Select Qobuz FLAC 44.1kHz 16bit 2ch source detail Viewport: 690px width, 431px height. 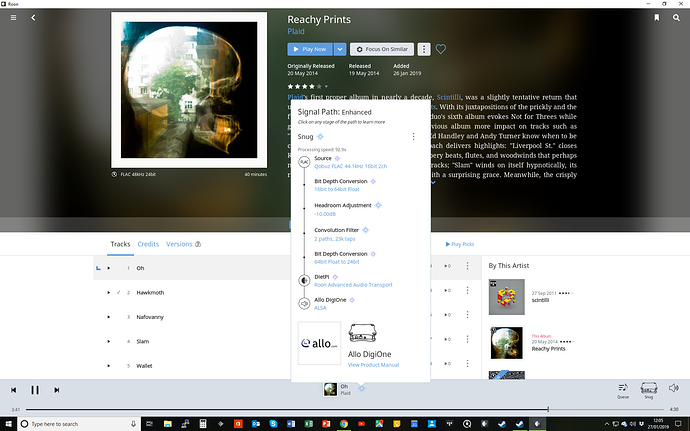351,166
